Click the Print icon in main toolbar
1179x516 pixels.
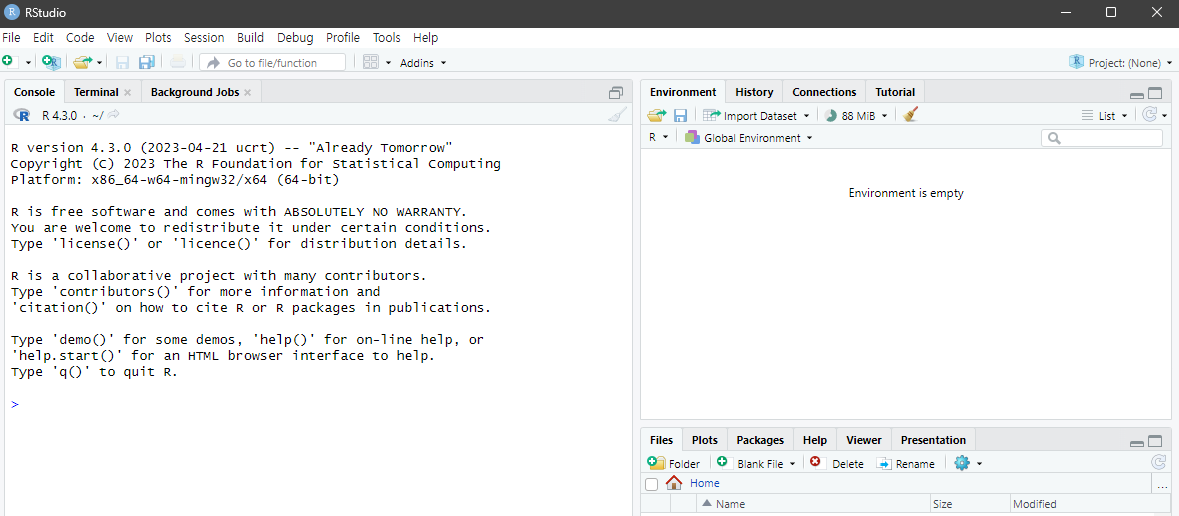[x=177, y=62]
